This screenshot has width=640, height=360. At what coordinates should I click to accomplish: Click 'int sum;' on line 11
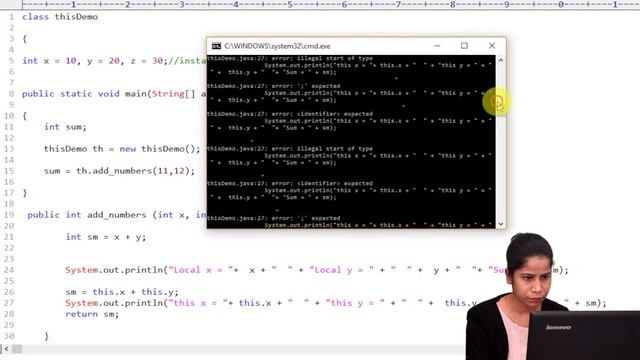[x=65, y=127]
